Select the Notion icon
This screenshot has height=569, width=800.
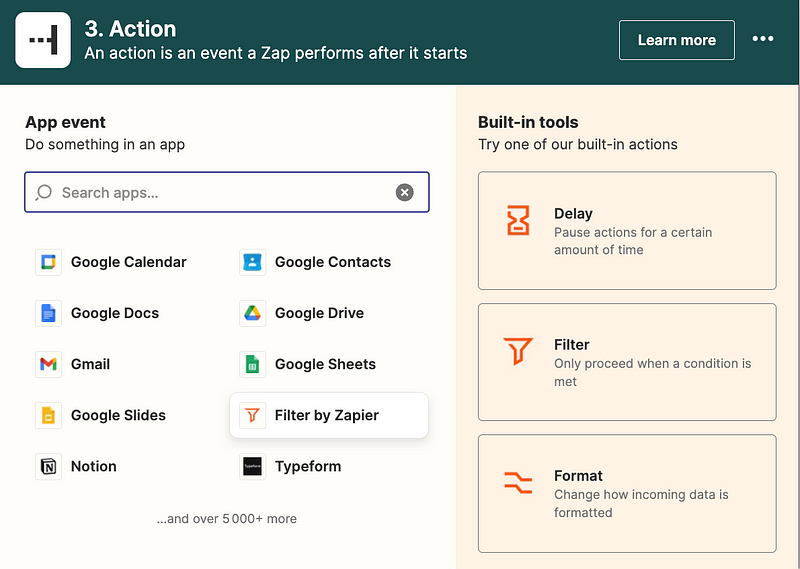click(48, 466)
